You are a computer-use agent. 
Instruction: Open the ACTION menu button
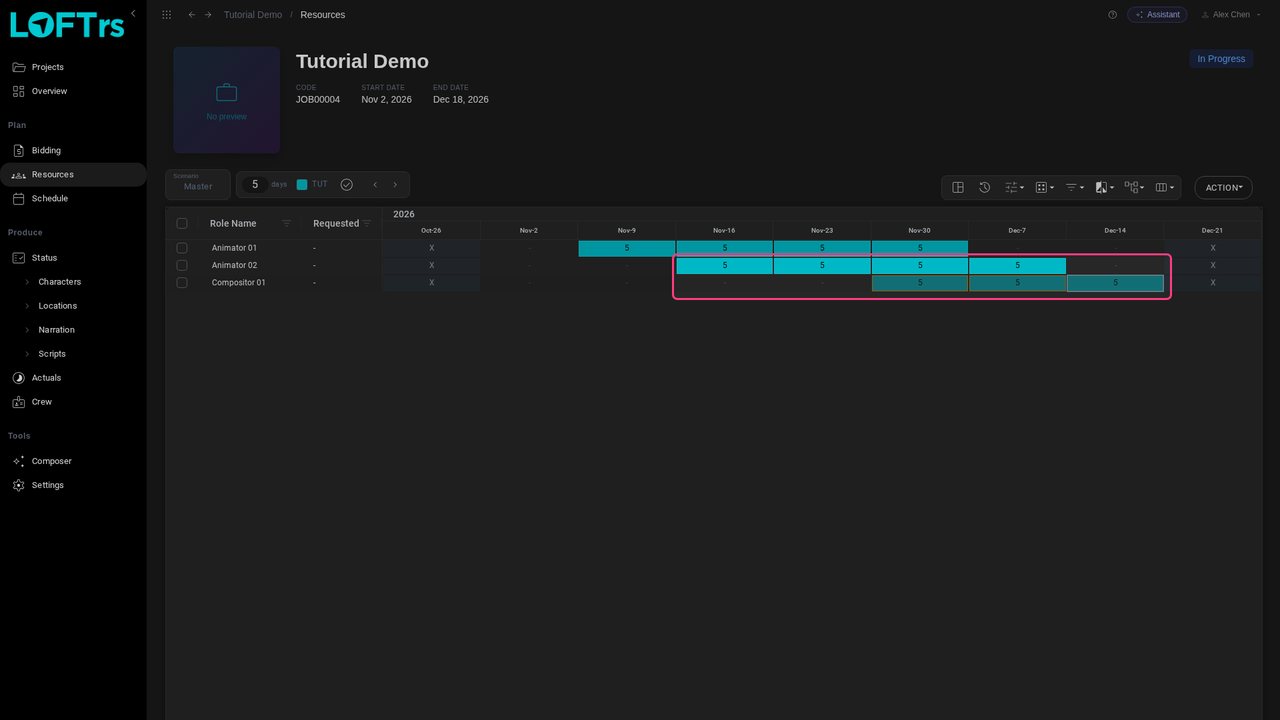1224,187
